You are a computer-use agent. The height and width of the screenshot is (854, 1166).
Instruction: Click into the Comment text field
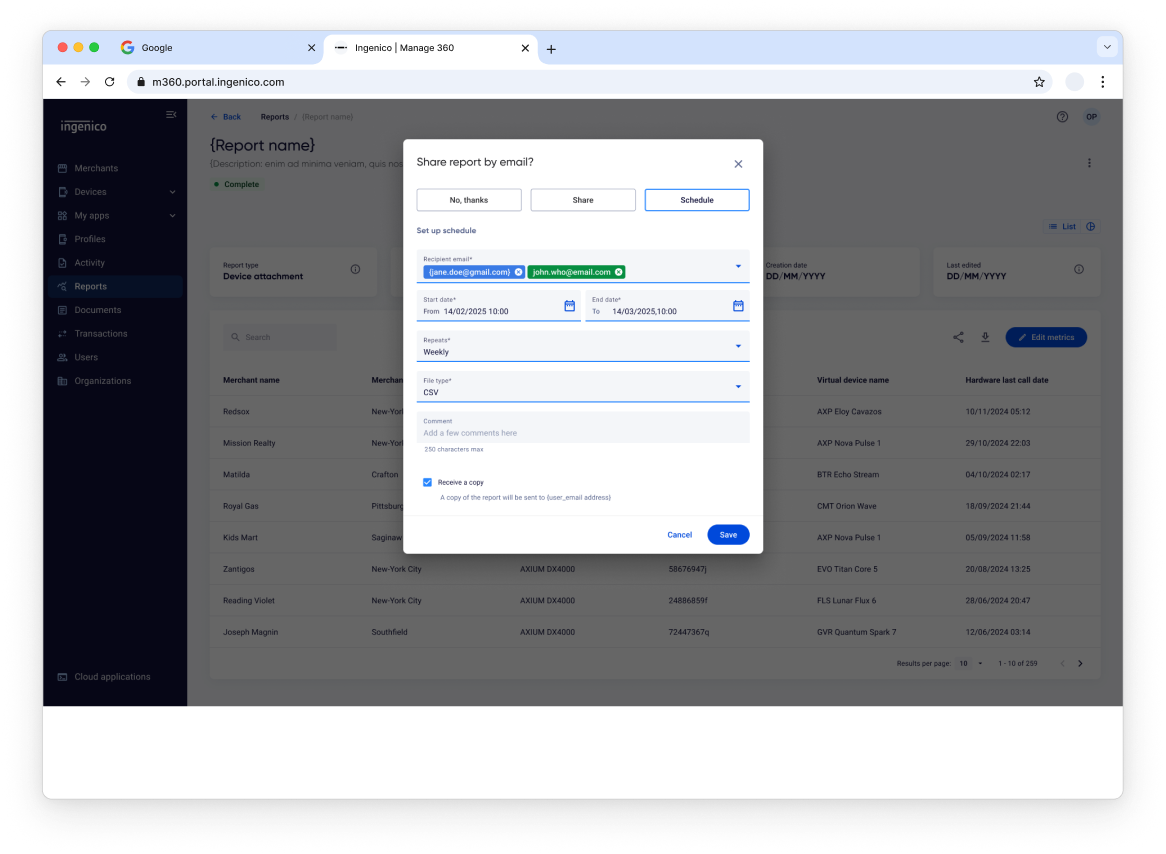tap(582, 433)
